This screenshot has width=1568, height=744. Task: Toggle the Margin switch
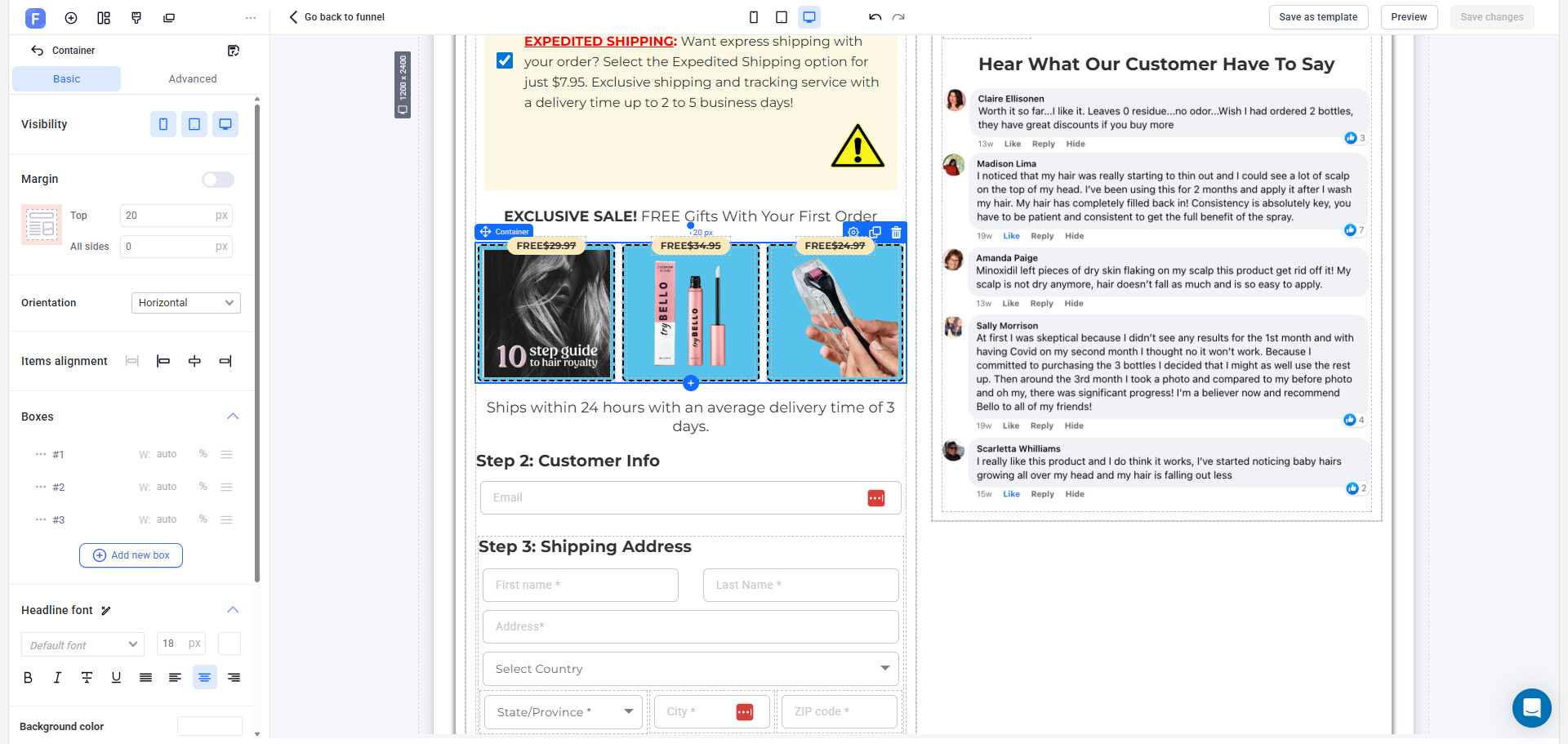pyautogui.click(x=217, y=180)
